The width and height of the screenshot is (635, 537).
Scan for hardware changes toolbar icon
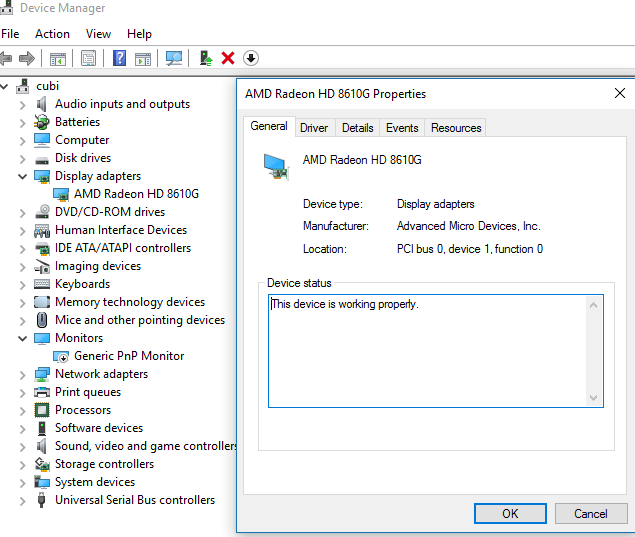pos(174,58)
